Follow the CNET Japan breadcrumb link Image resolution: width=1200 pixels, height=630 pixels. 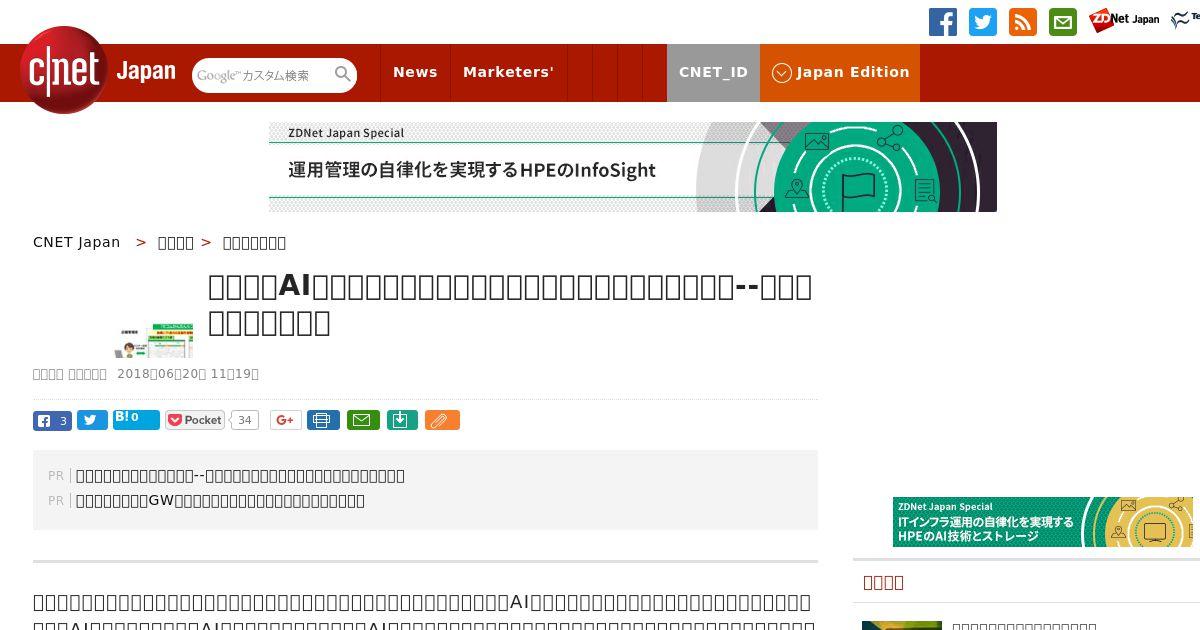(77, 242)
